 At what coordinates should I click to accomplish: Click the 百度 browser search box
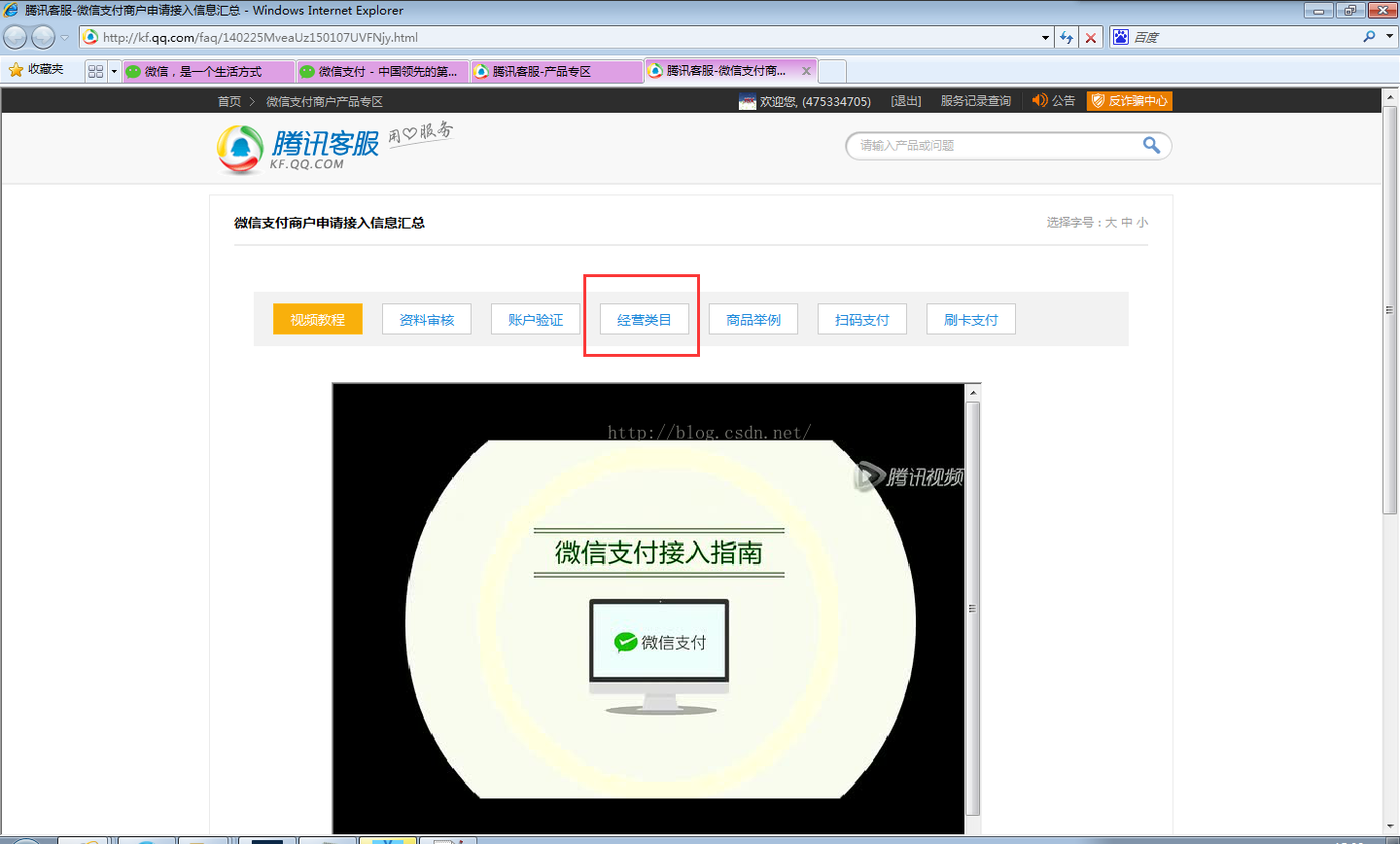(1244, 37)
